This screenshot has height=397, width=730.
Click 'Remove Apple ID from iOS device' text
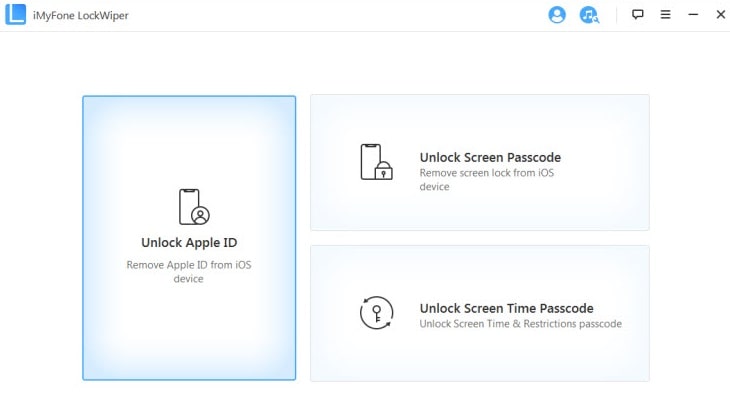[x=189, y=271]
